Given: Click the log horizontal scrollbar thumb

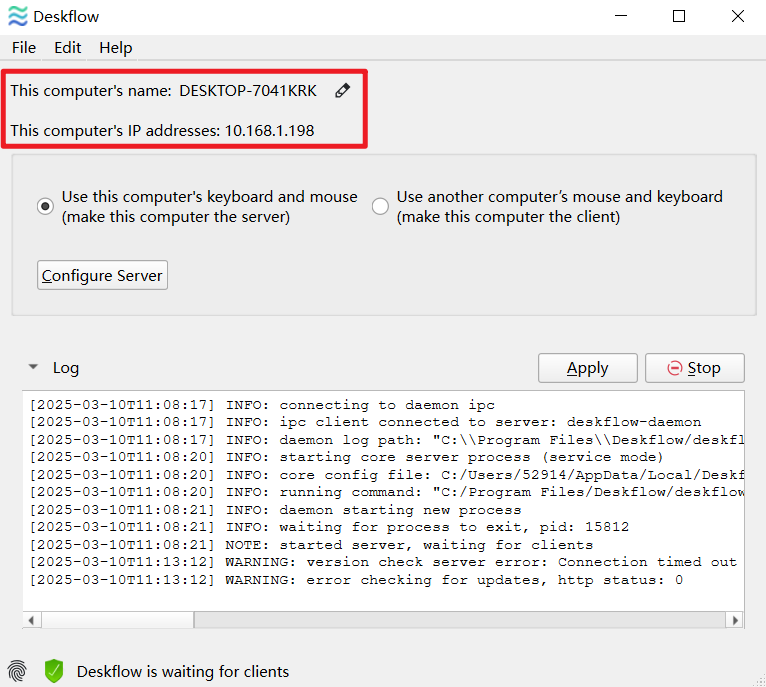Looking at the screenshot, I should click(x=118, y=620).
